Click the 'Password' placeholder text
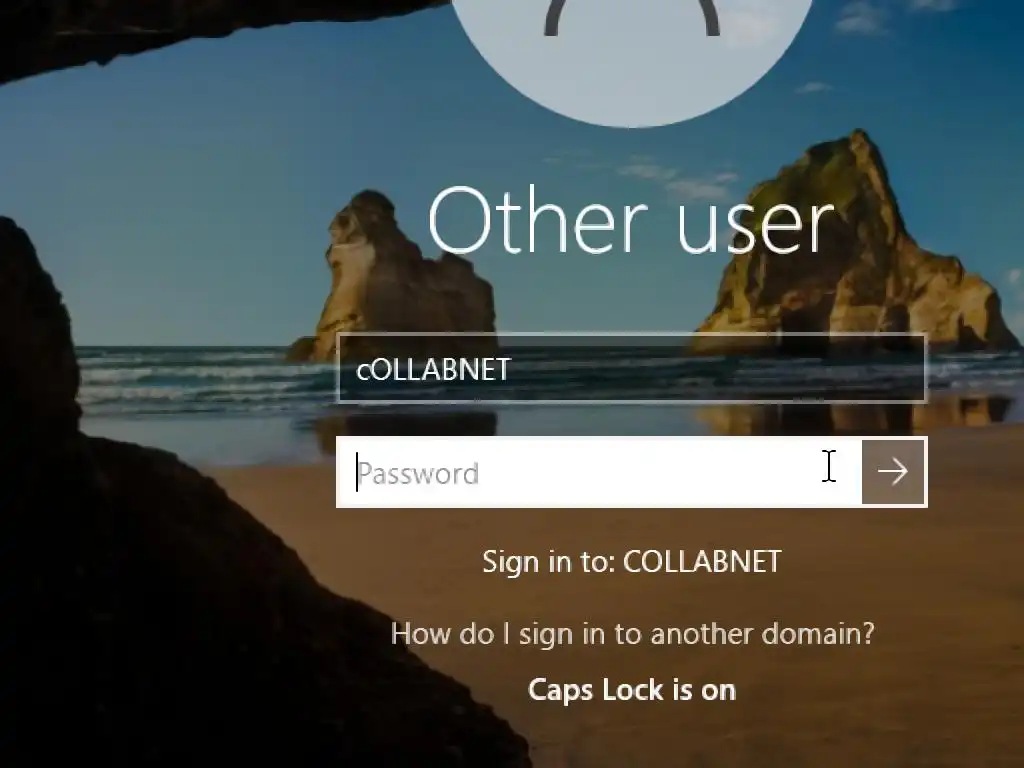This screenshot has width=1024, height=768. pyautogui.click(x=418, y=473)
